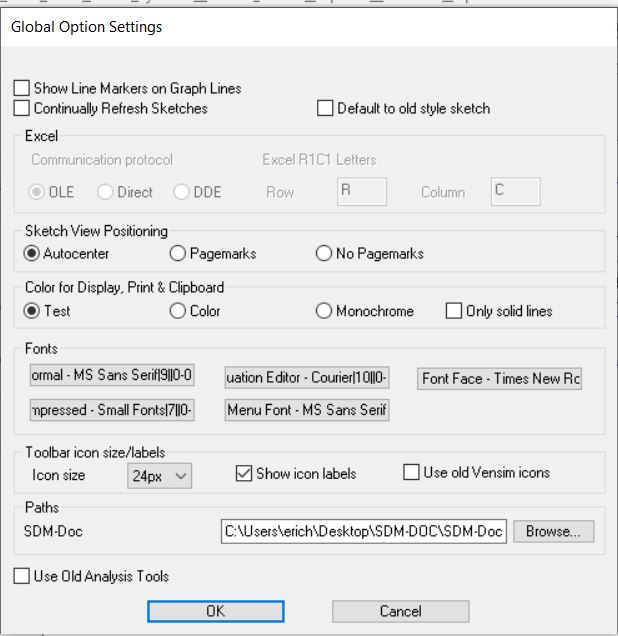
Task: Open Font Face Times New Roman button
Action: 500,379
